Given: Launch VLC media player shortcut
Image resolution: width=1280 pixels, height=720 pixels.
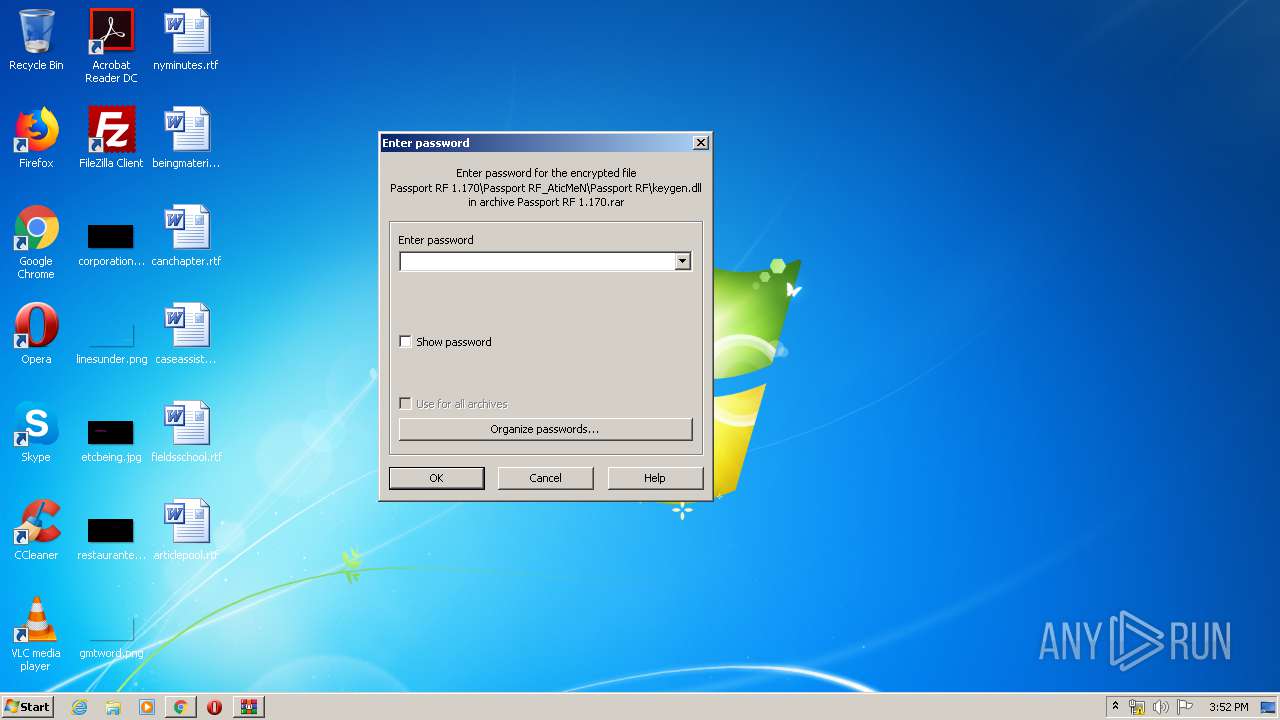Looking at the screenshot, I should [36, 635].
